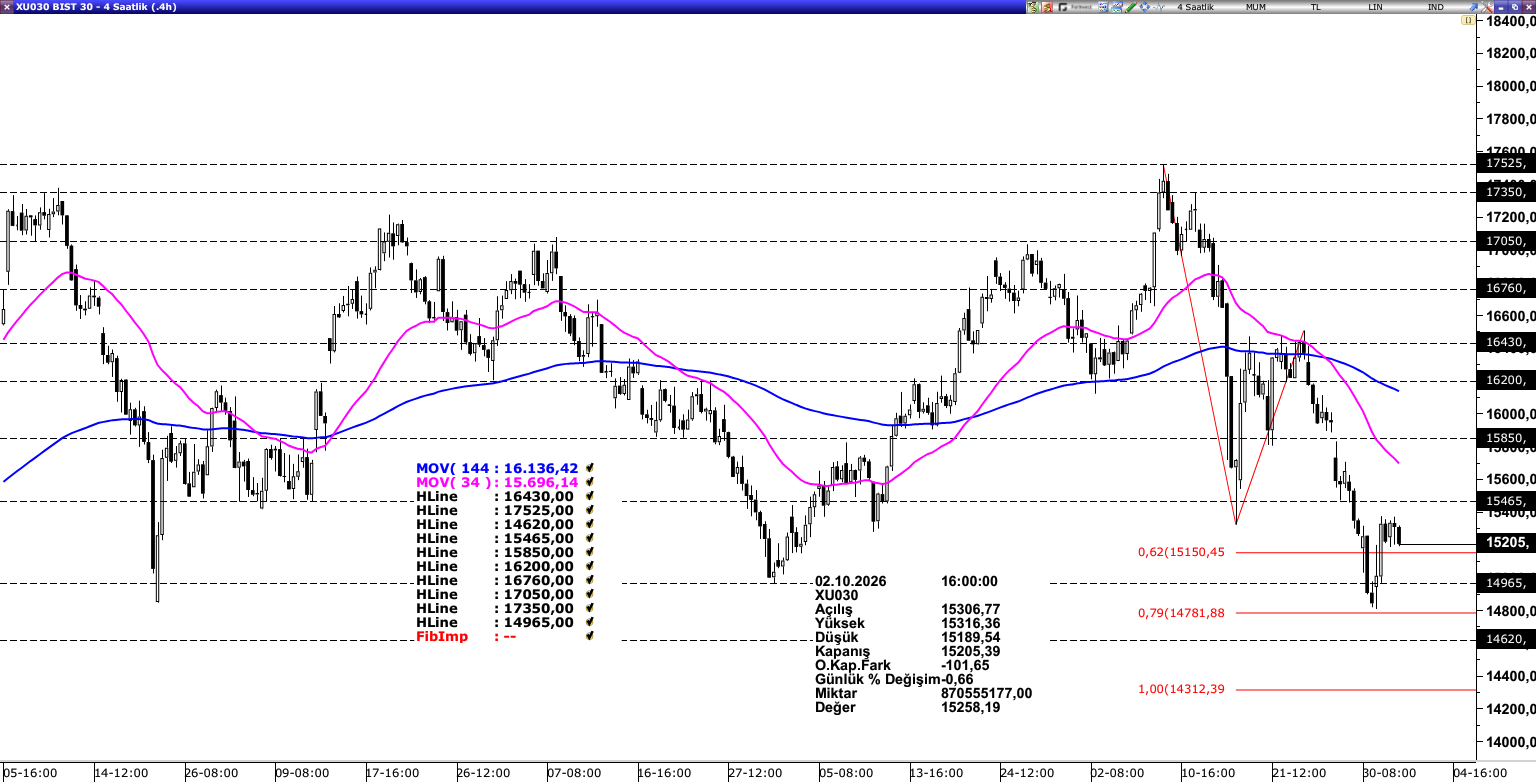1536x782 pixels.
Task: Click the HLine 15850,00 legend row text
Action: coord(495,552)
